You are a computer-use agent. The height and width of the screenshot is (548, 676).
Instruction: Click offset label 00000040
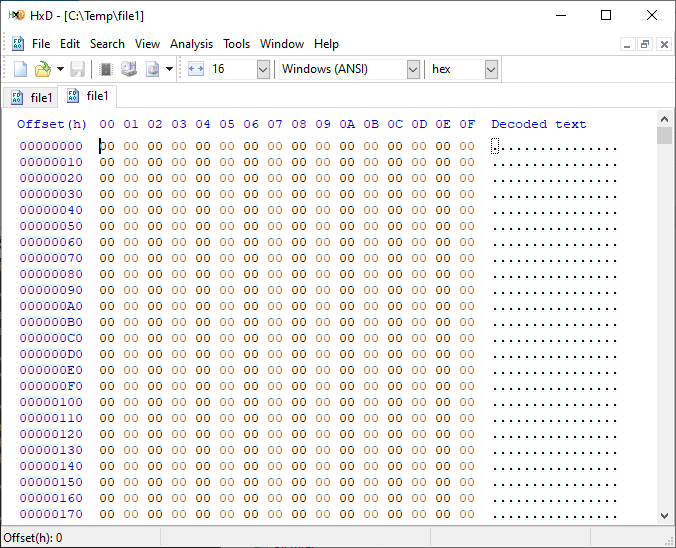[51, 210]
